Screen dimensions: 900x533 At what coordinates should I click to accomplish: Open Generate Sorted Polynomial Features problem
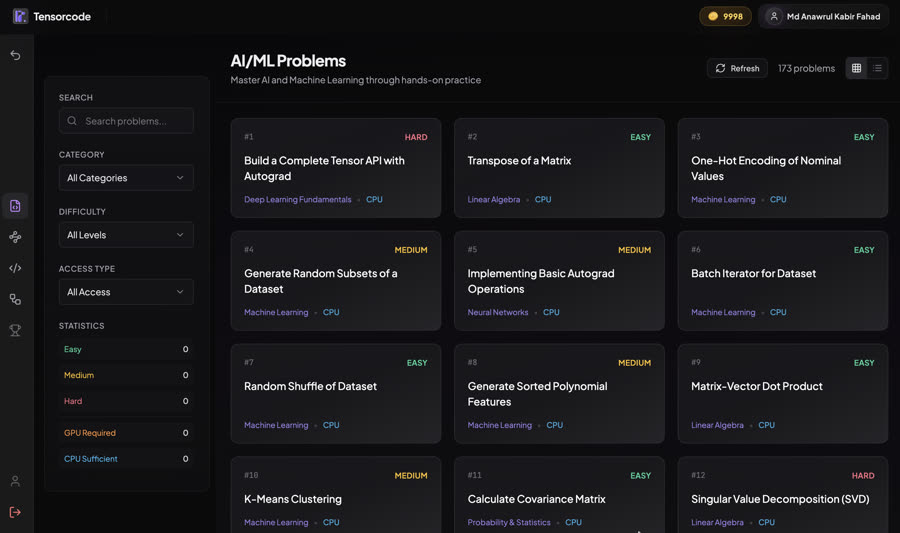[559, 394]
